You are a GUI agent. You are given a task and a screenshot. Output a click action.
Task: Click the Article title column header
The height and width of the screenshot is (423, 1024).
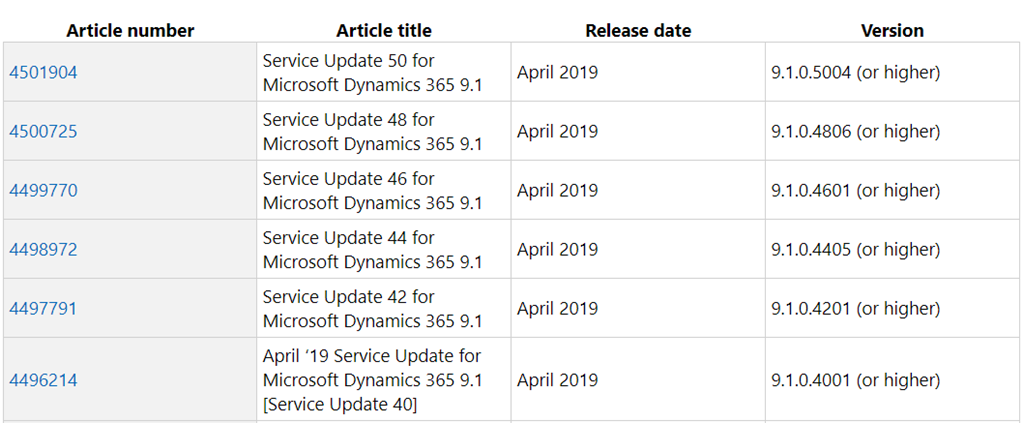(x=384, y=31)
